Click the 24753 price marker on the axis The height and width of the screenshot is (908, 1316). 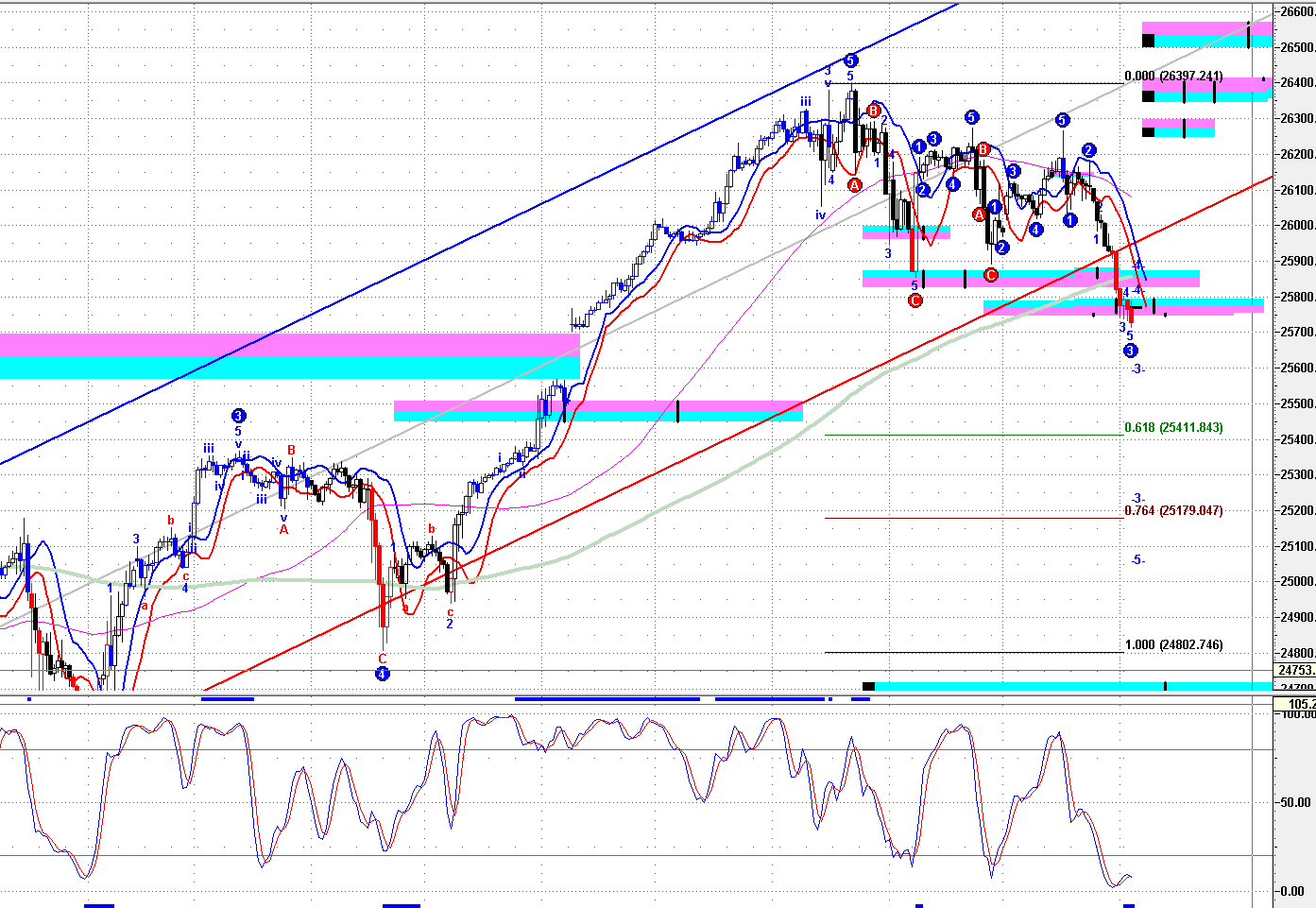(x=1294, y=671)
